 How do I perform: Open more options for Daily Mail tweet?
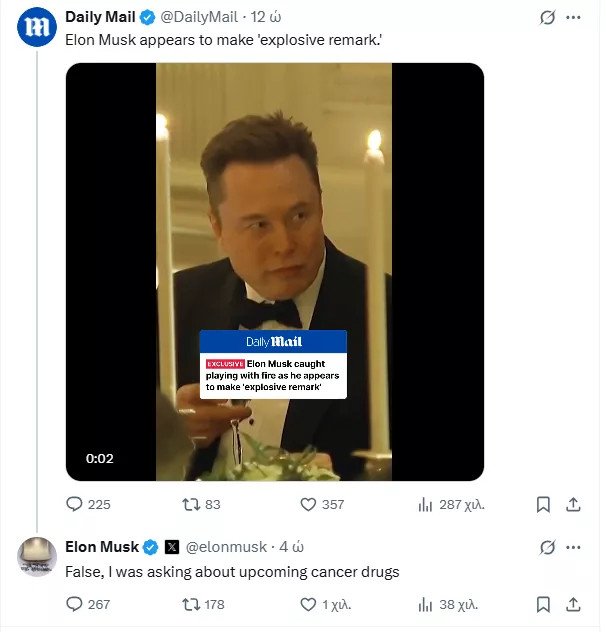point(573,18)
